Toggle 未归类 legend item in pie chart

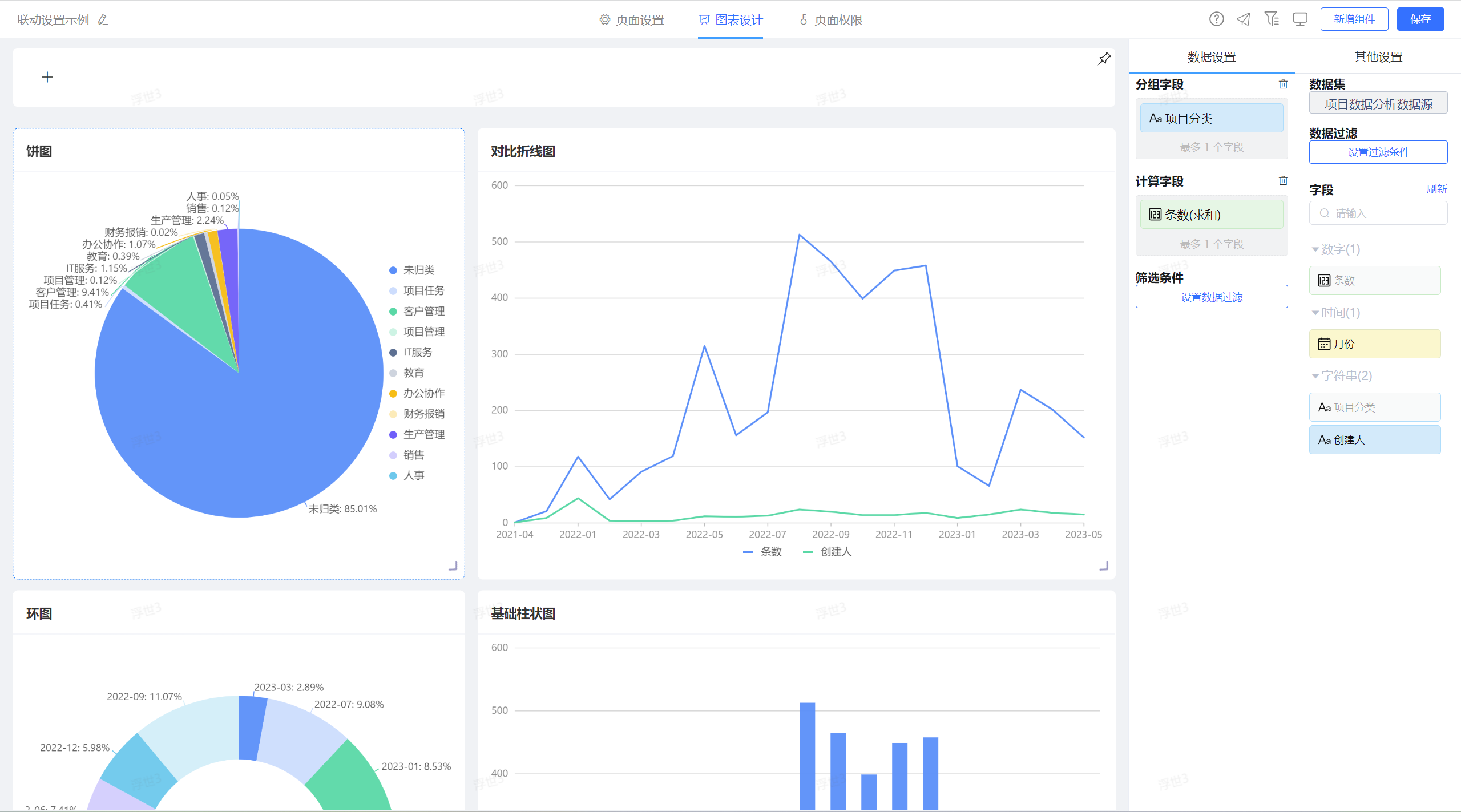pos(412,270)
